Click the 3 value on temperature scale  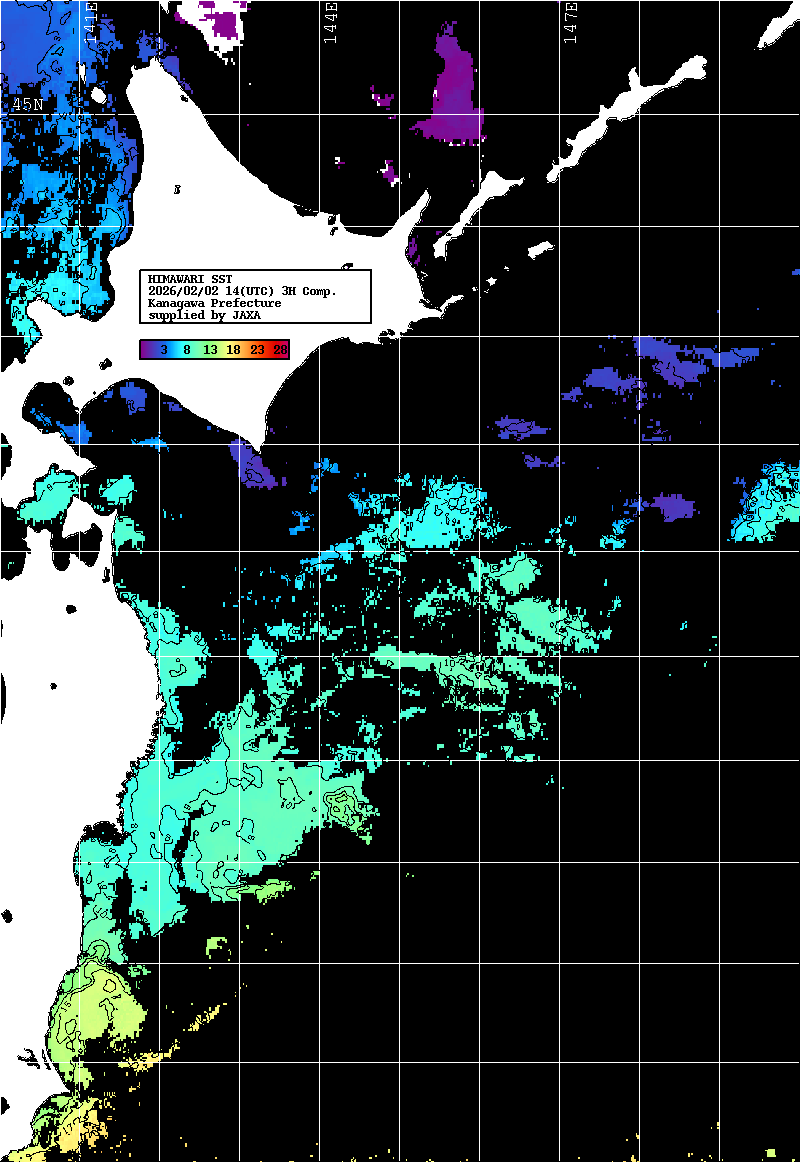click(163, 350)
